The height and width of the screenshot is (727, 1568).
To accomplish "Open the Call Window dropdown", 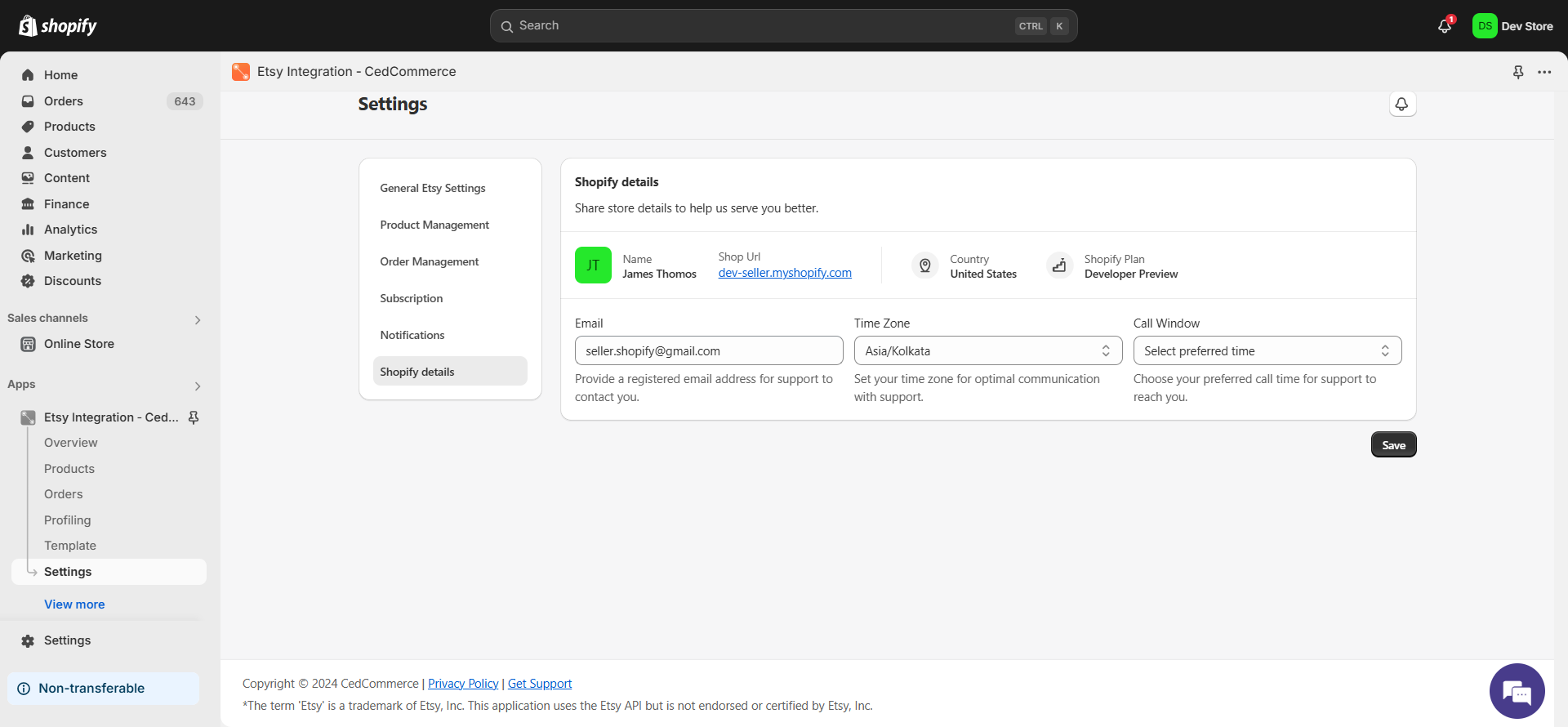I will (1267, 351).
